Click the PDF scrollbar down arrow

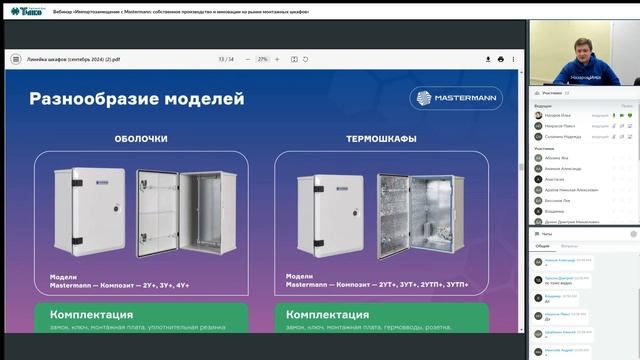click(521, 330)
